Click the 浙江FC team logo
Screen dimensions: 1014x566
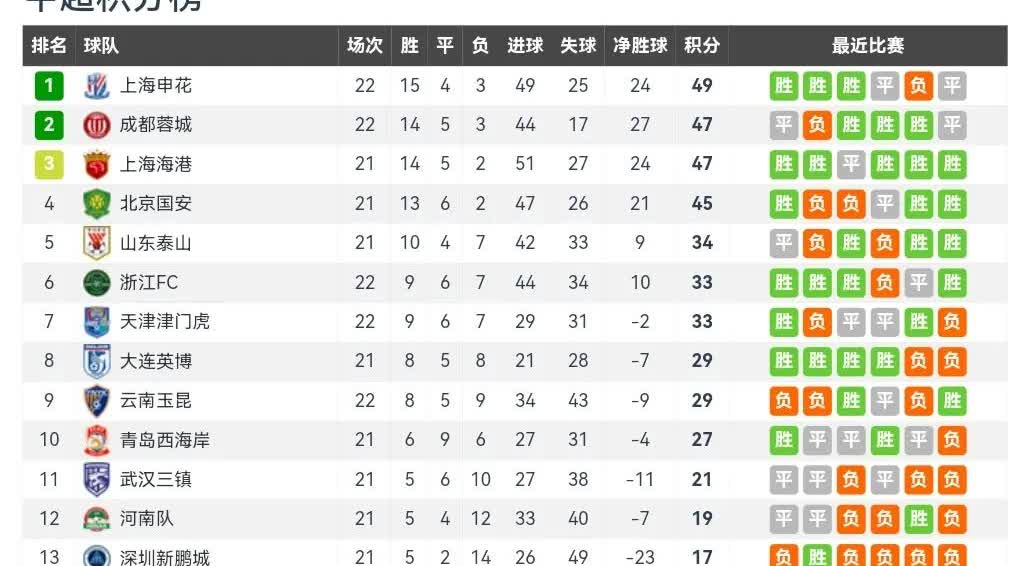coord(96,283)
